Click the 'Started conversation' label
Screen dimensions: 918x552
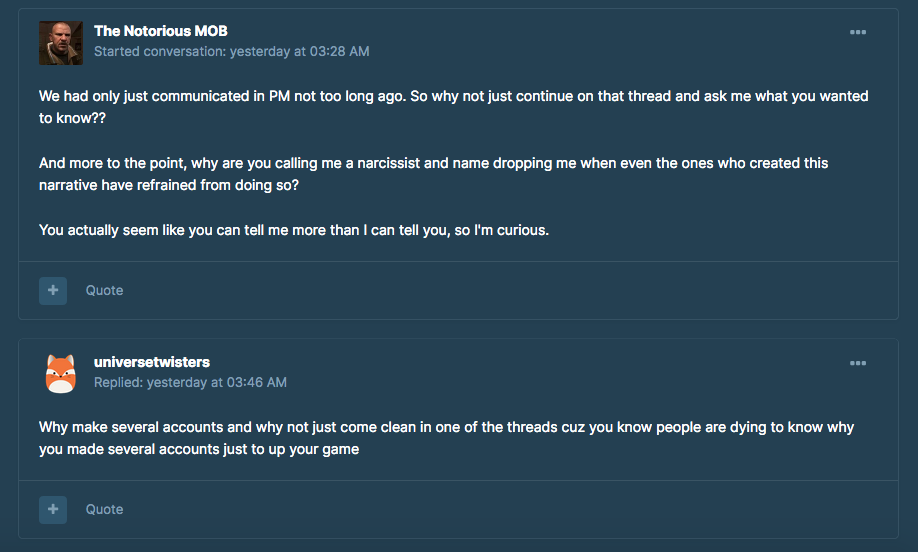point(160,52)
